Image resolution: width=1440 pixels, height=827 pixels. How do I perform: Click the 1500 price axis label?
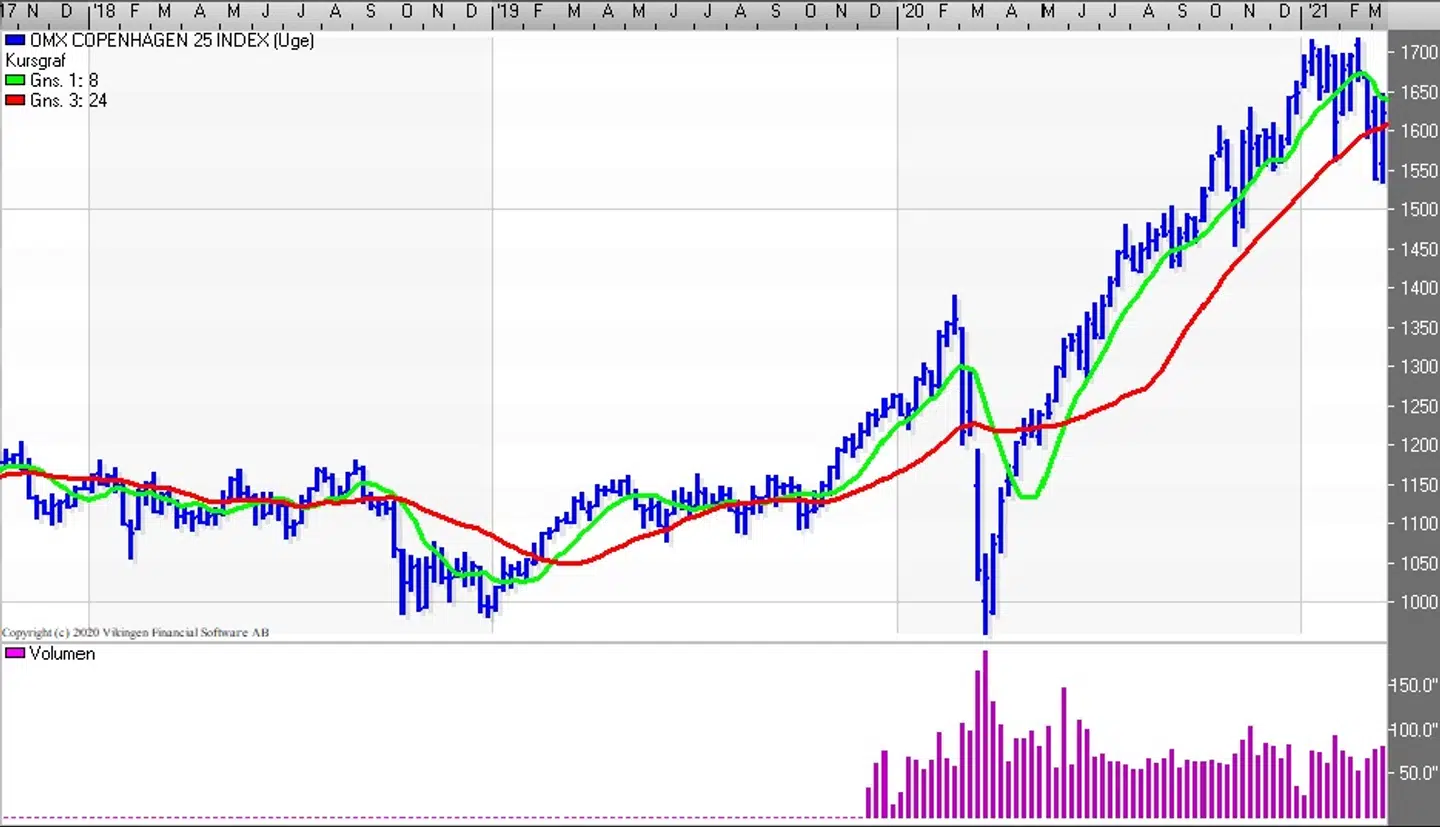pyautogui.click(x=1419, y=209)
